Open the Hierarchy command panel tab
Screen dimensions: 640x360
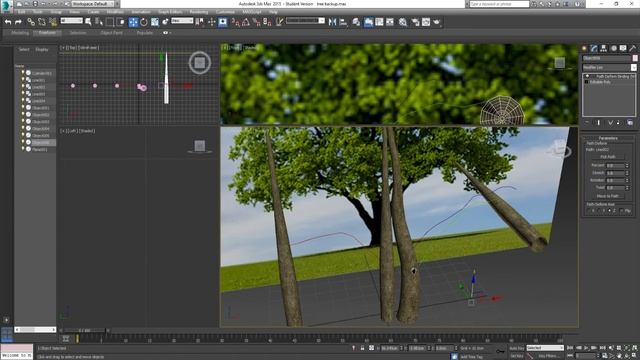[604, 48]
